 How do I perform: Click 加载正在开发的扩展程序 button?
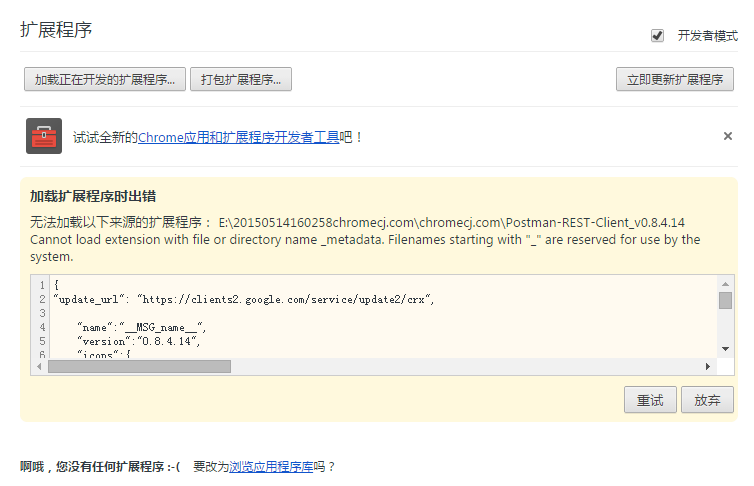click(105, 79)
